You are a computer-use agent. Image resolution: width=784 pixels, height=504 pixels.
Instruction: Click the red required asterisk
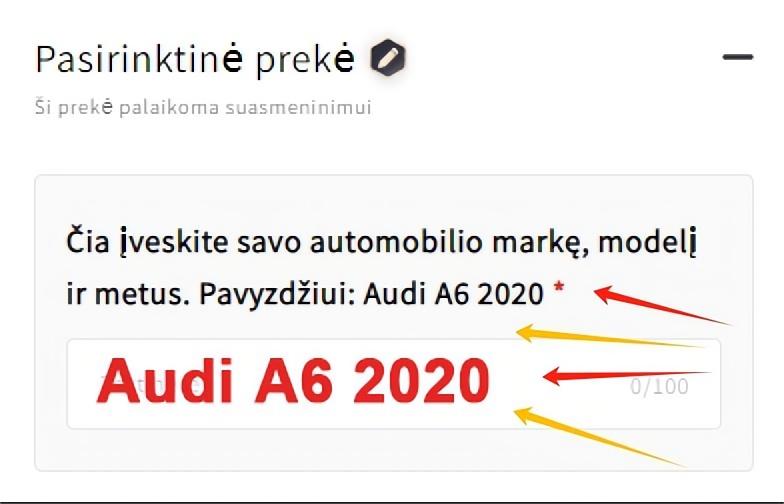click(x=558, y=288)
